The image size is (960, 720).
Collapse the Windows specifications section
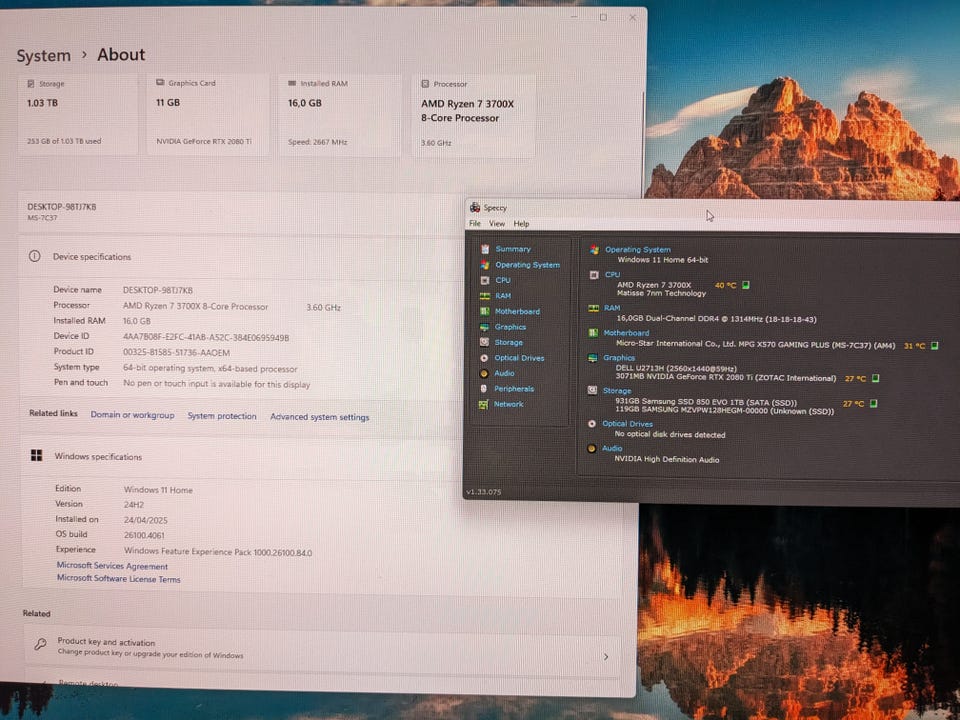click(x=242, y=456)
